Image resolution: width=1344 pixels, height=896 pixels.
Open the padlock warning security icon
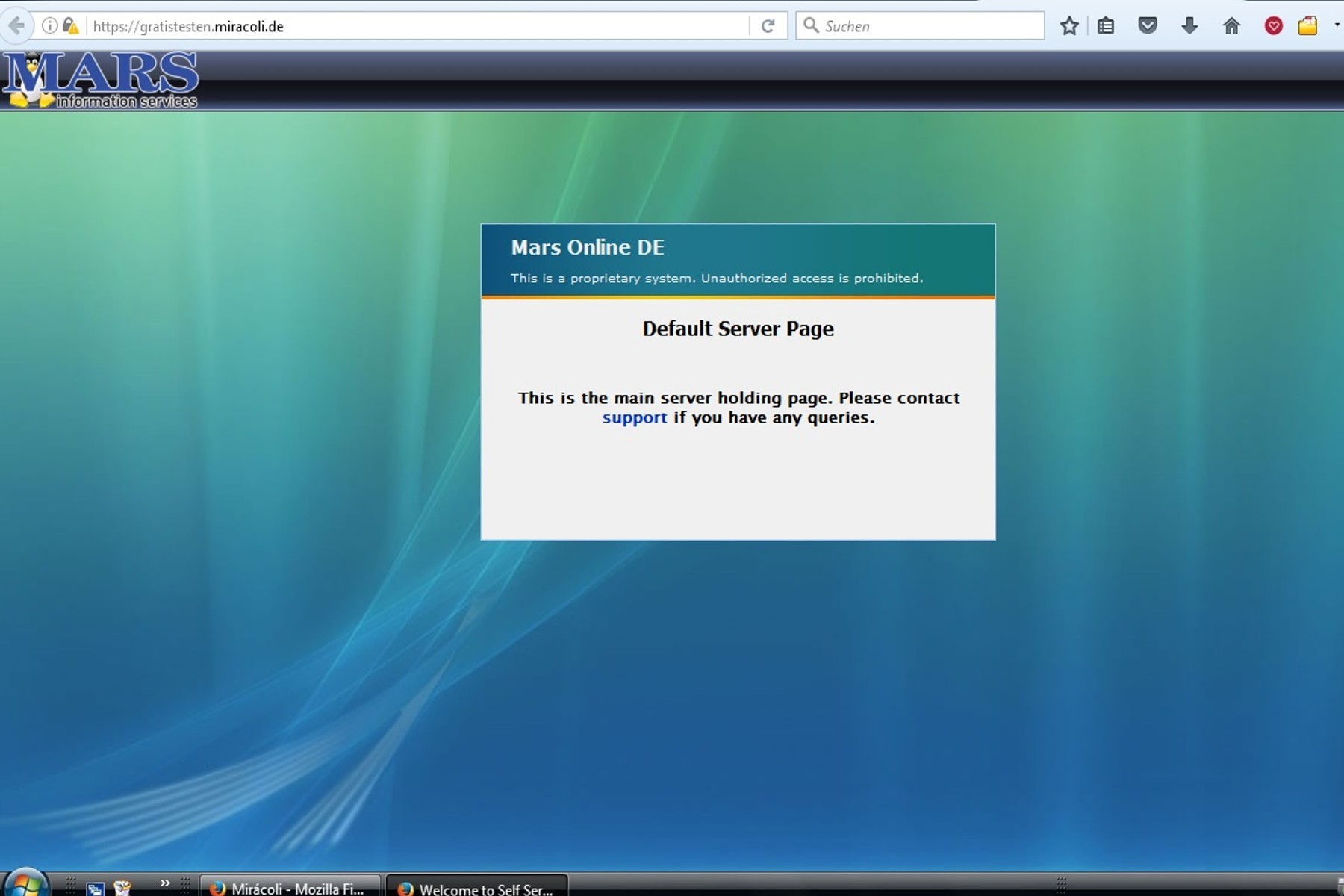pos(70,26)
